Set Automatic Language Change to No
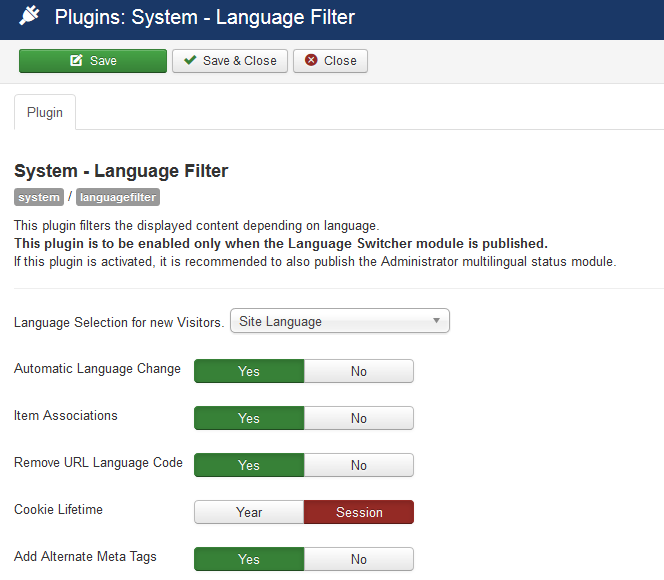Screen dimensions: 664x580 pyautogui.click(x=358, y=371)
